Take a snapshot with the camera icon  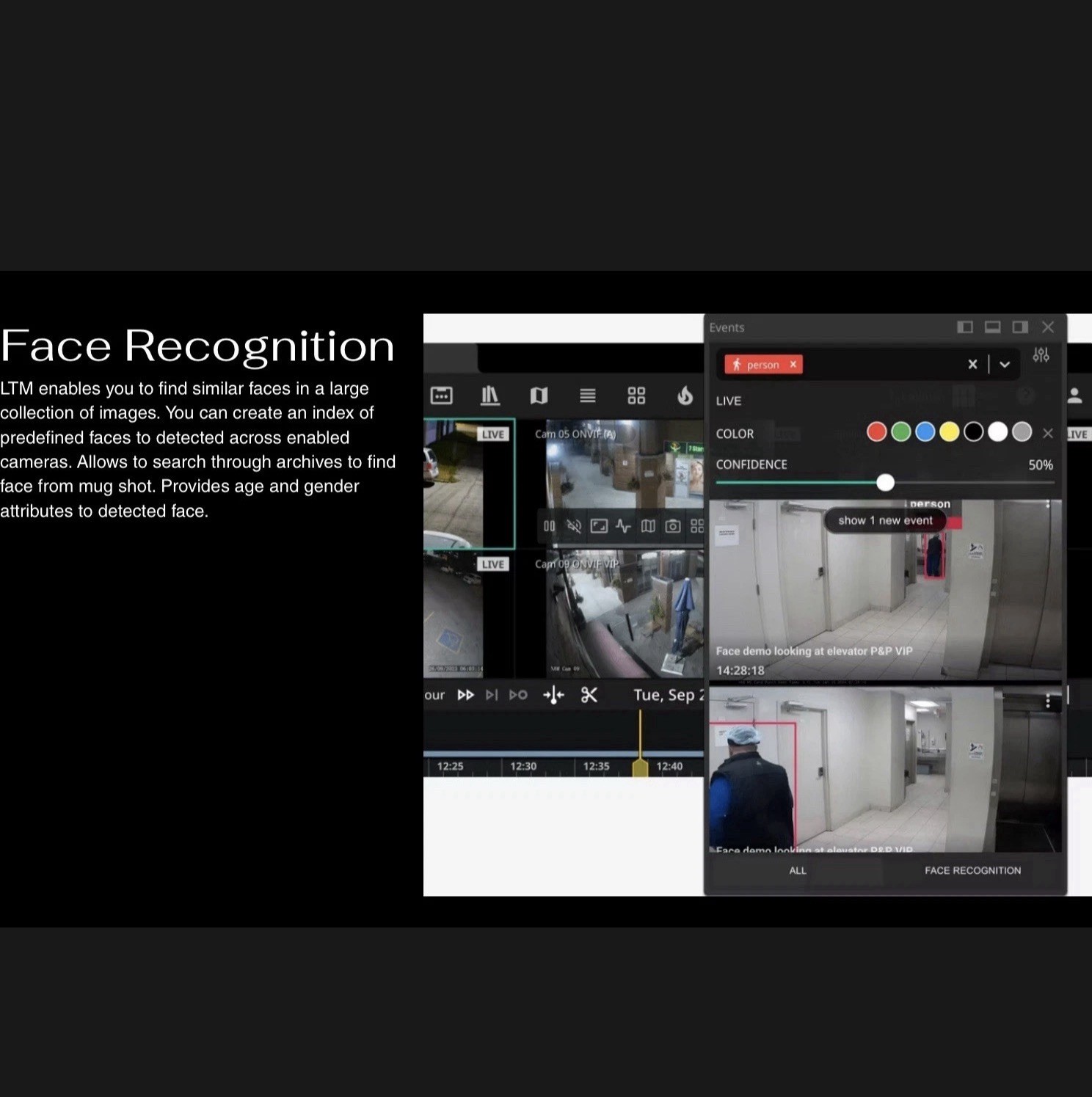pyautogui.click(x=673, y=526)
